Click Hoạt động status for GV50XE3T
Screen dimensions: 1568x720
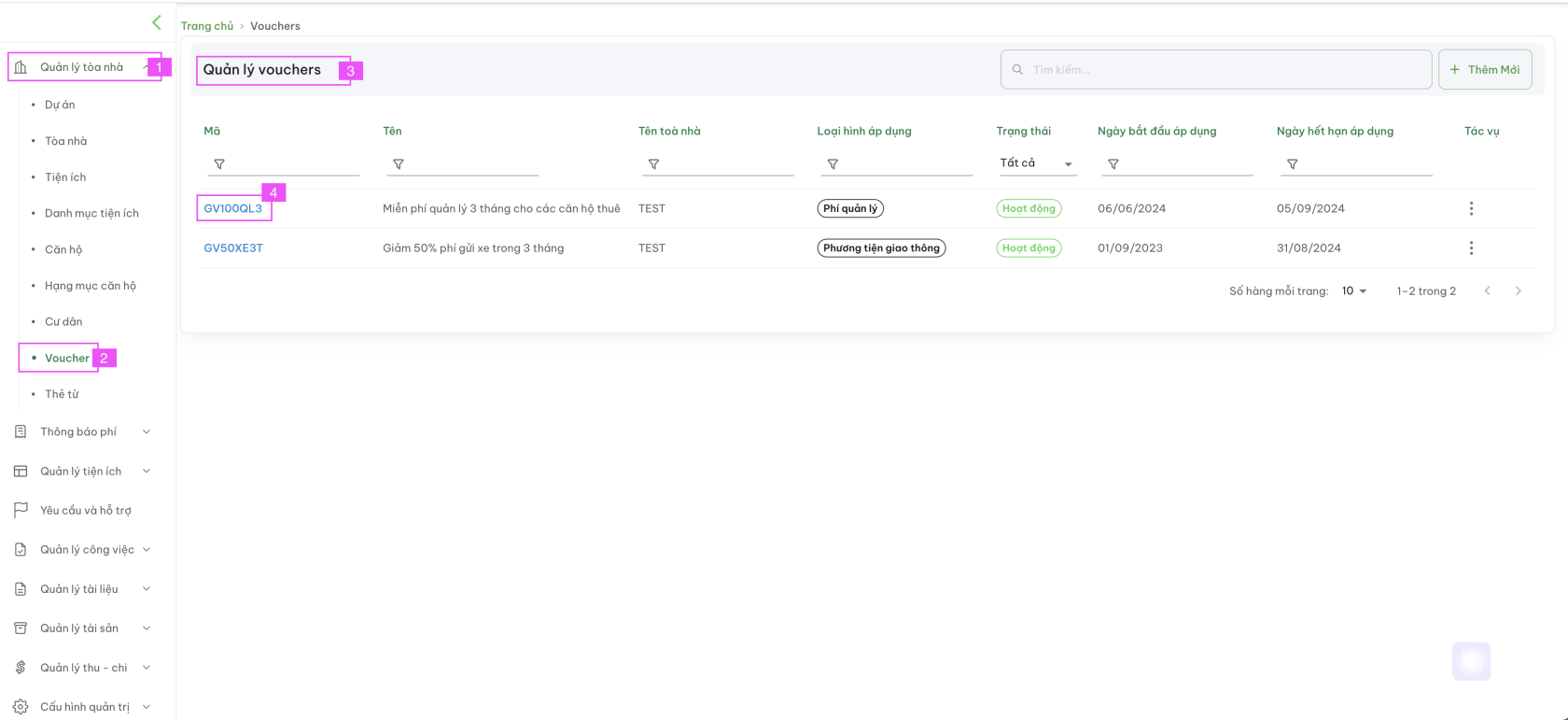[1029, 247]
